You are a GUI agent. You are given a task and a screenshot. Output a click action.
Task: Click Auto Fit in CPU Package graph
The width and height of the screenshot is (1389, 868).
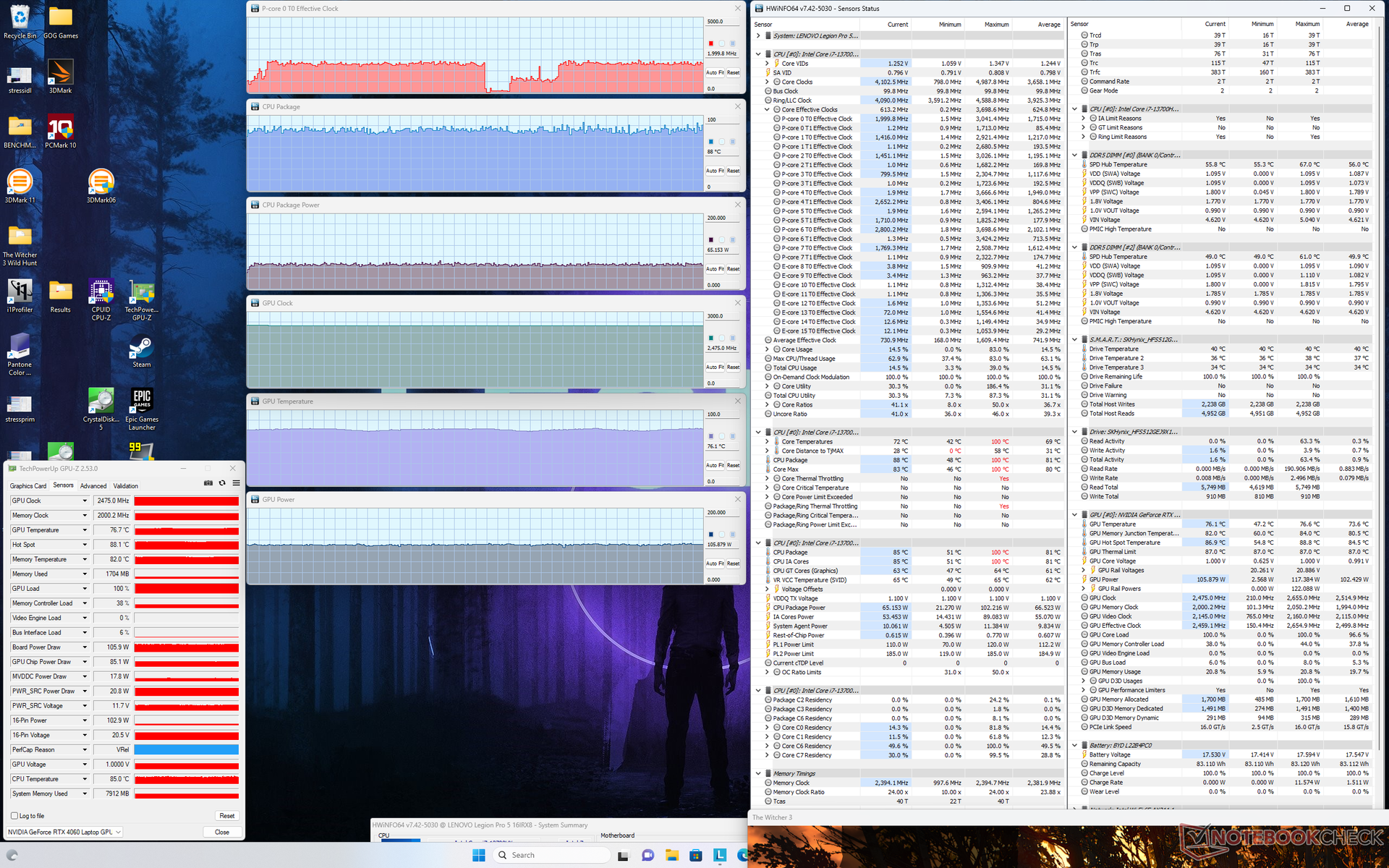tap(715, 171)
